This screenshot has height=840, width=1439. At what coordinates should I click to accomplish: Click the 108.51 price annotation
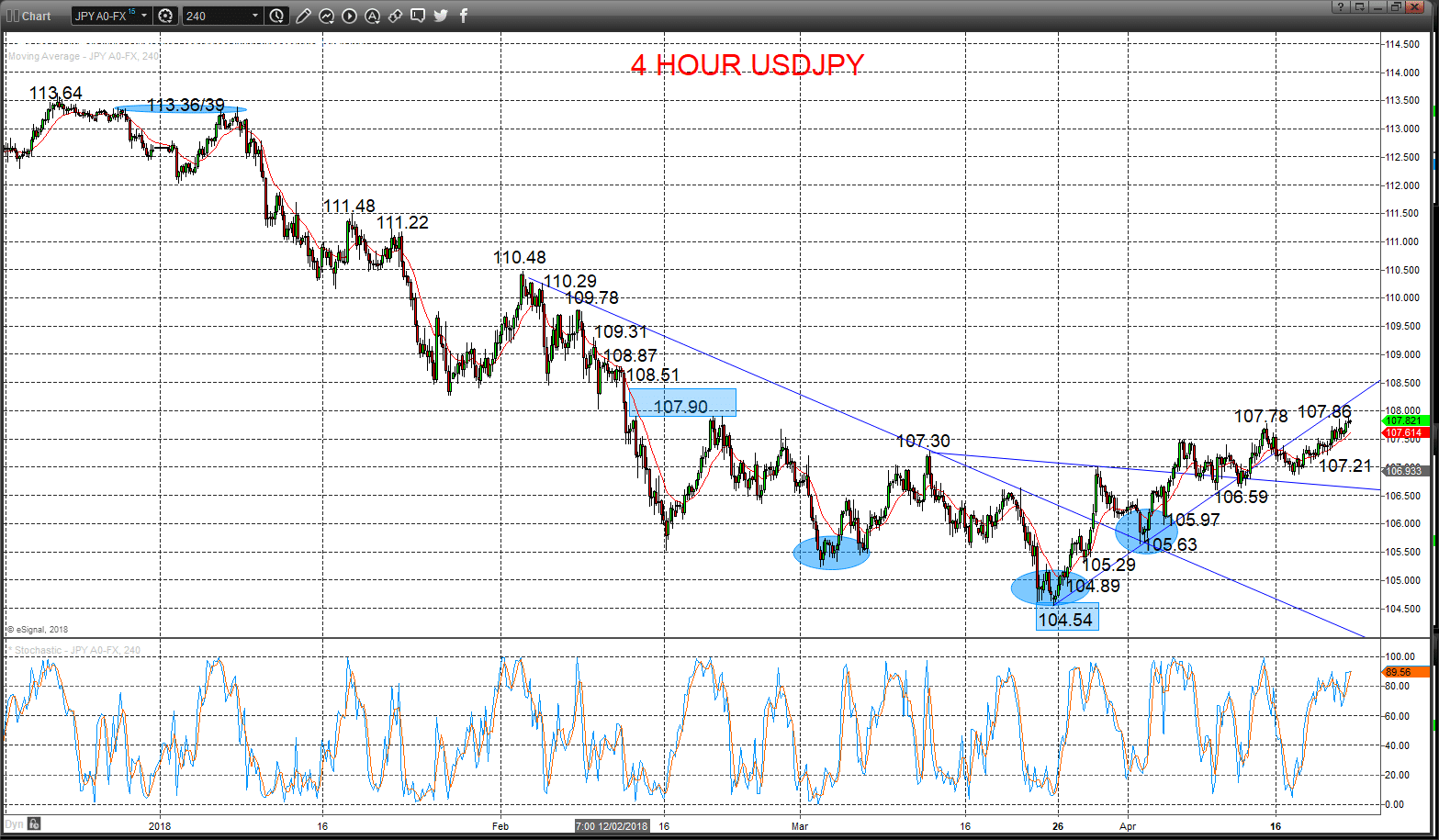(653, 375)
